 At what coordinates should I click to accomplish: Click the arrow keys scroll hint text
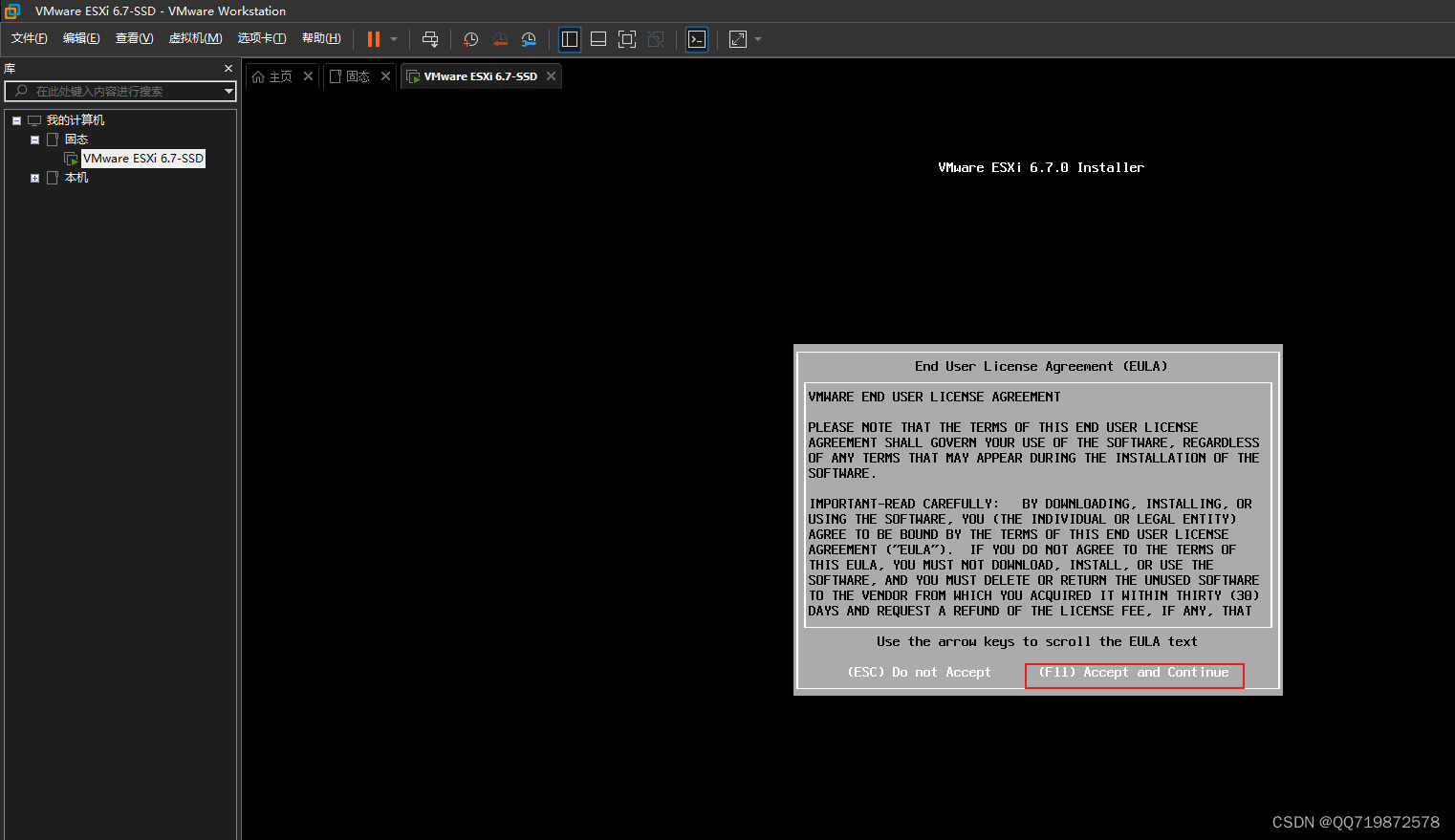click(x=1037, y=641)
